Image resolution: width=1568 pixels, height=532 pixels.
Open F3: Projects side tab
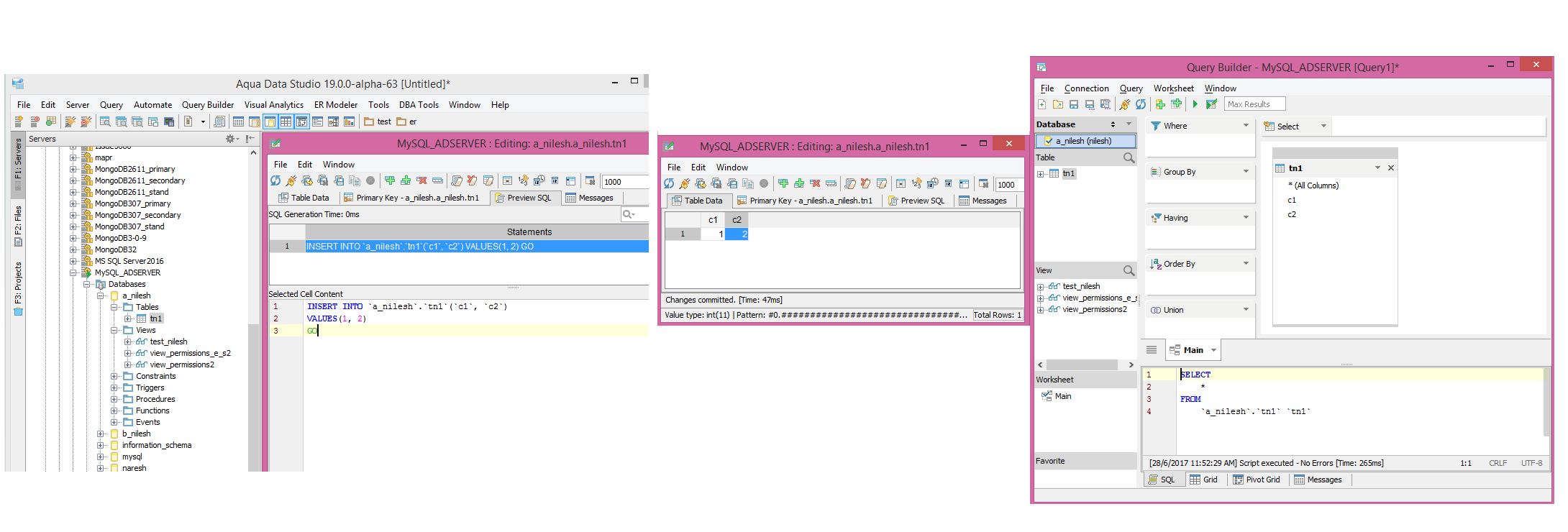pyautogui.click(x=18, y=288)
